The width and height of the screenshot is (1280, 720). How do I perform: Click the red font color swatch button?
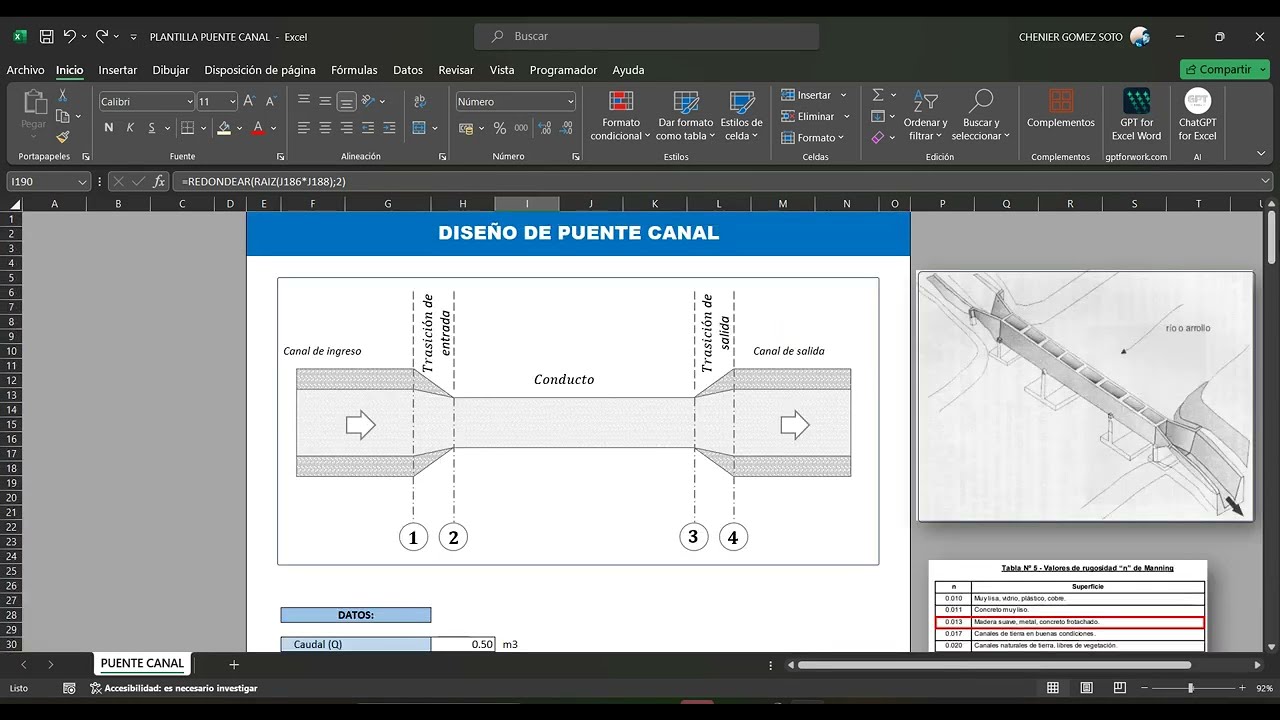(258, 128)
